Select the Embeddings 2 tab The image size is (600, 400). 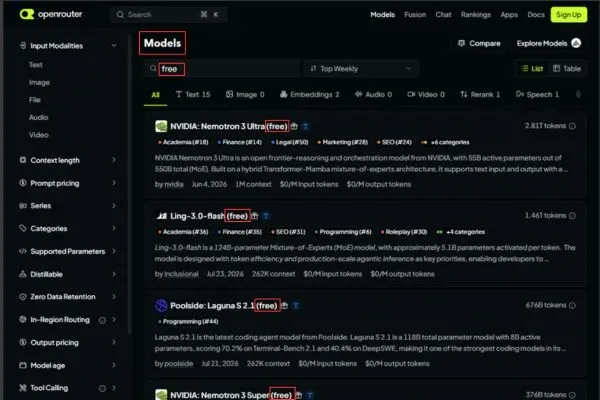[x=310, y=95]
